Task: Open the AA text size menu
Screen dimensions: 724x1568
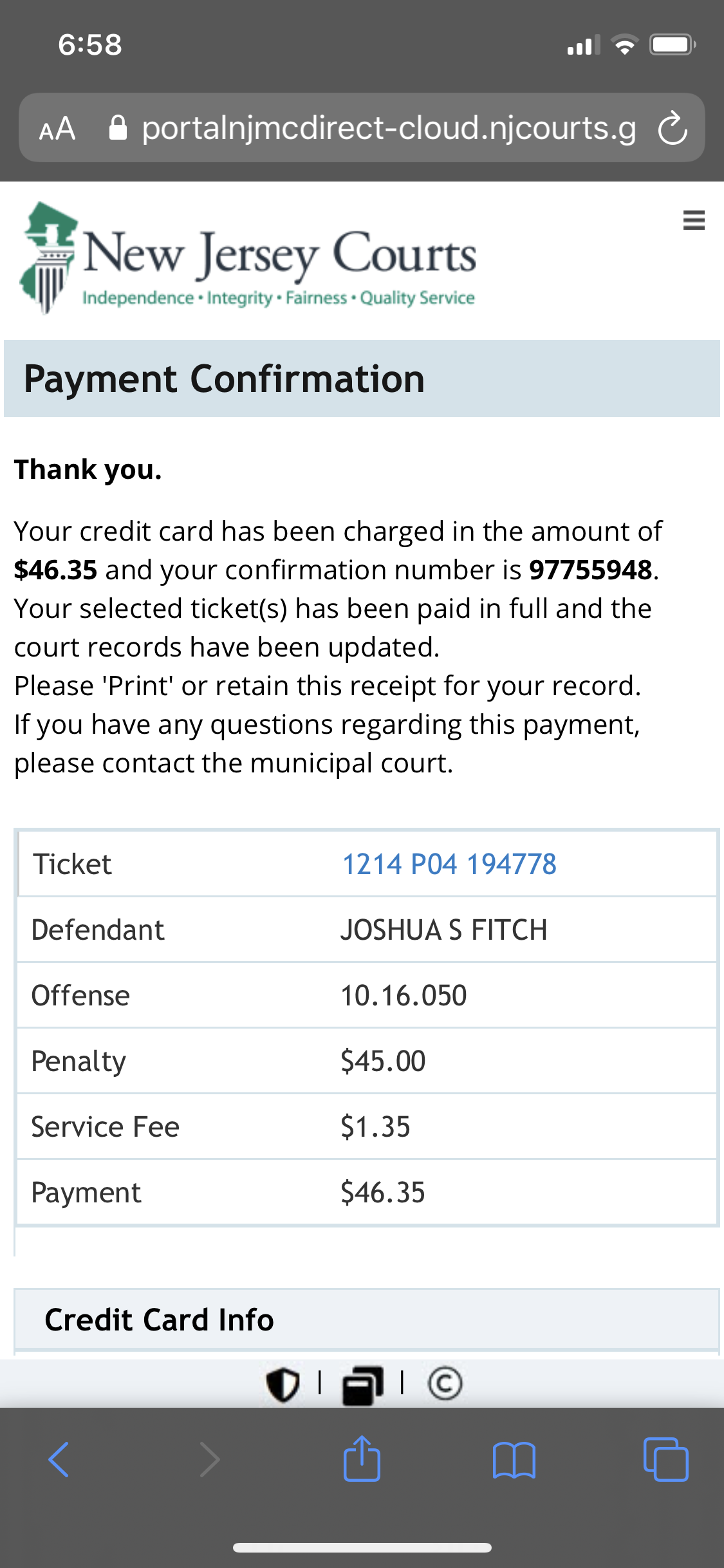Action: tap(57, 128)
